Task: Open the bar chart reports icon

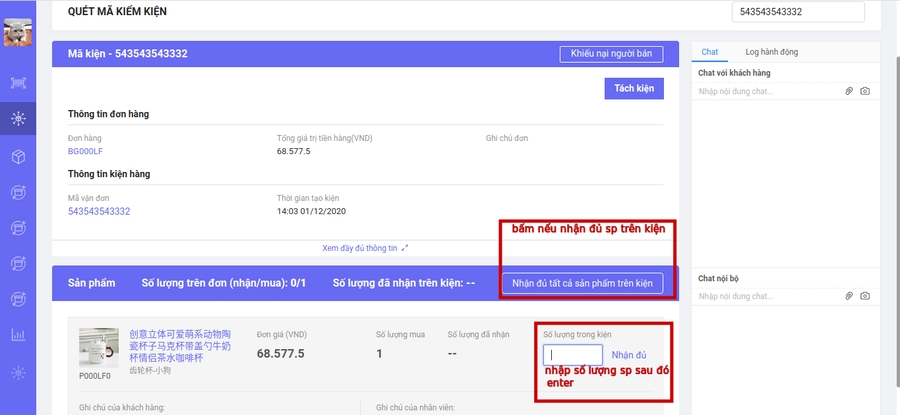Action: 17,334
